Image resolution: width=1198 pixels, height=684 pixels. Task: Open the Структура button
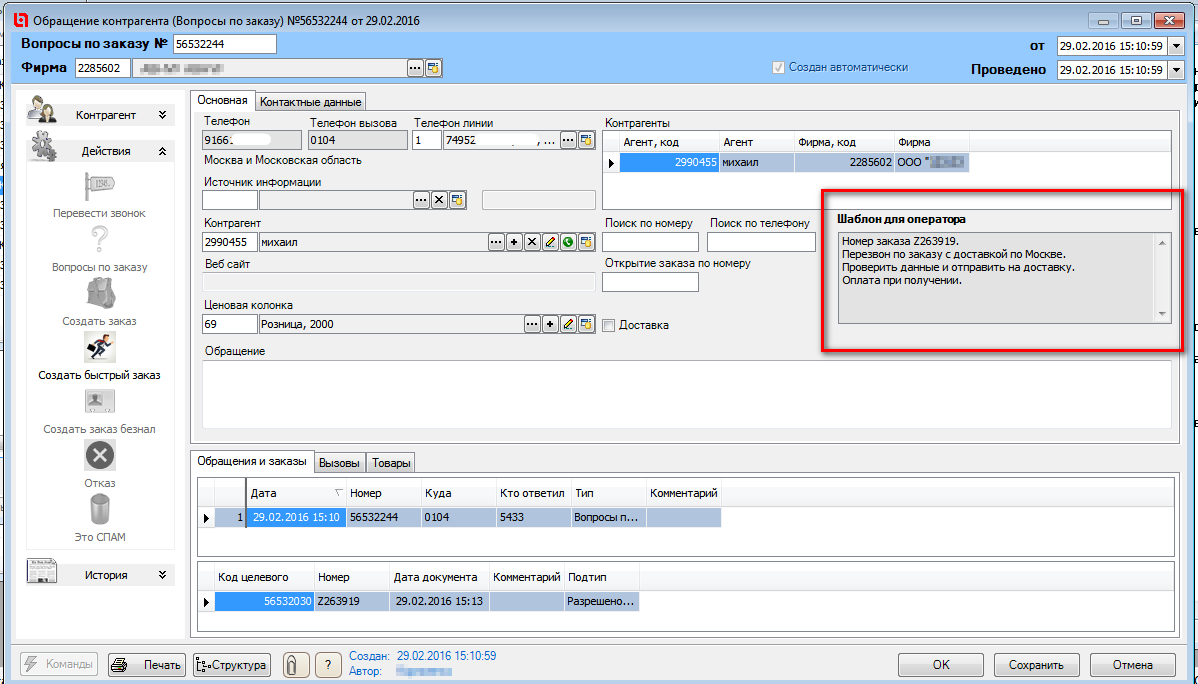pyautogui.click(x=232, y=664)
